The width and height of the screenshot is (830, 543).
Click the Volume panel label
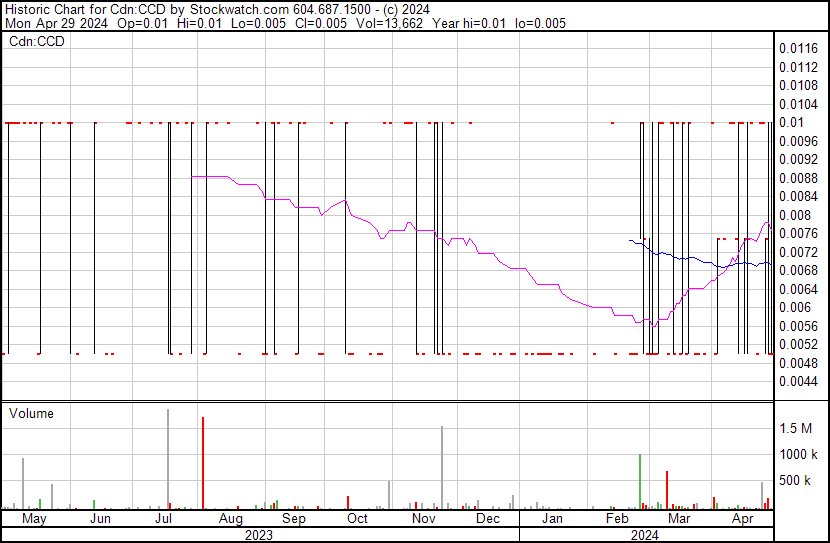point(31,413)
